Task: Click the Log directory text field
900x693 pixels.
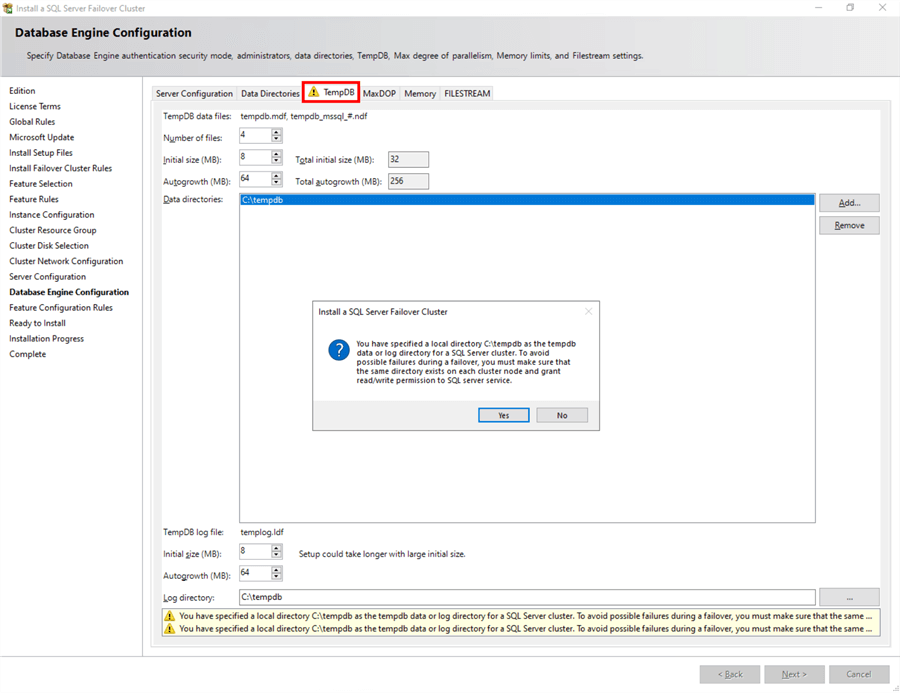Action: pyautogui.click(x=527, y=597)
